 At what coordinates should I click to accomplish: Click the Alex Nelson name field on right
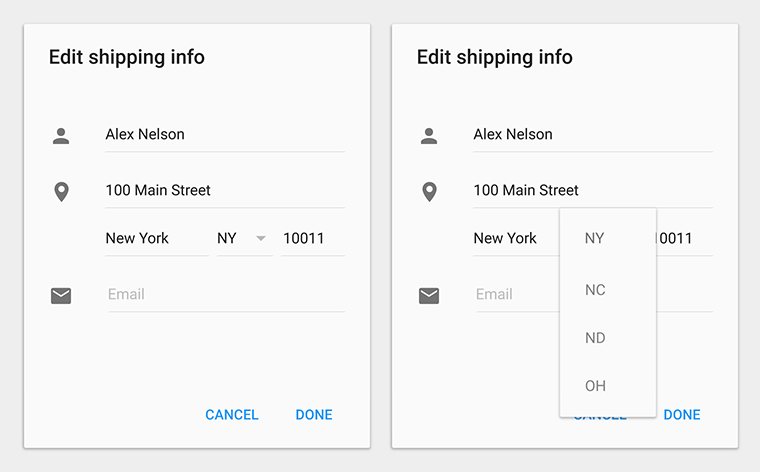click(x=592, y=135)
